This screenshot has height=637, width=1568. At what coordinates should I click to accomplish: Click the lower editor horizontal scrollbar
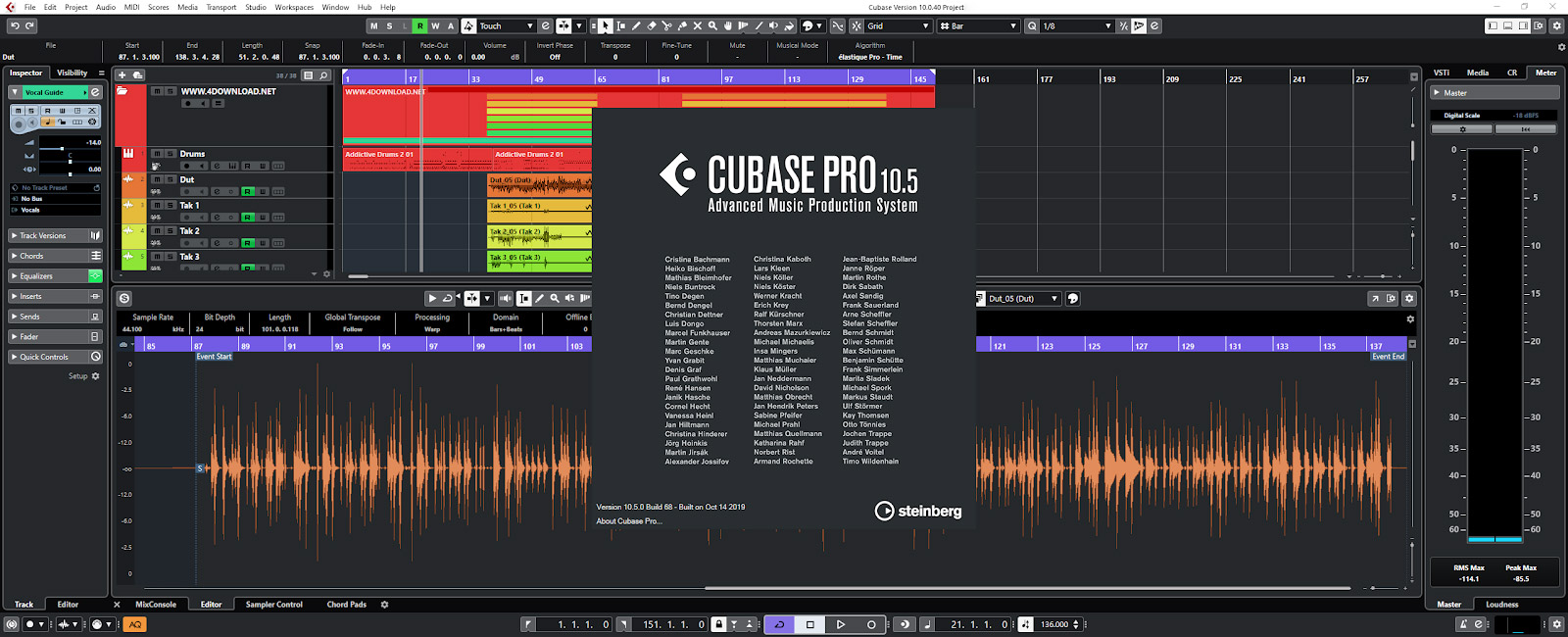click(1028, 589)
